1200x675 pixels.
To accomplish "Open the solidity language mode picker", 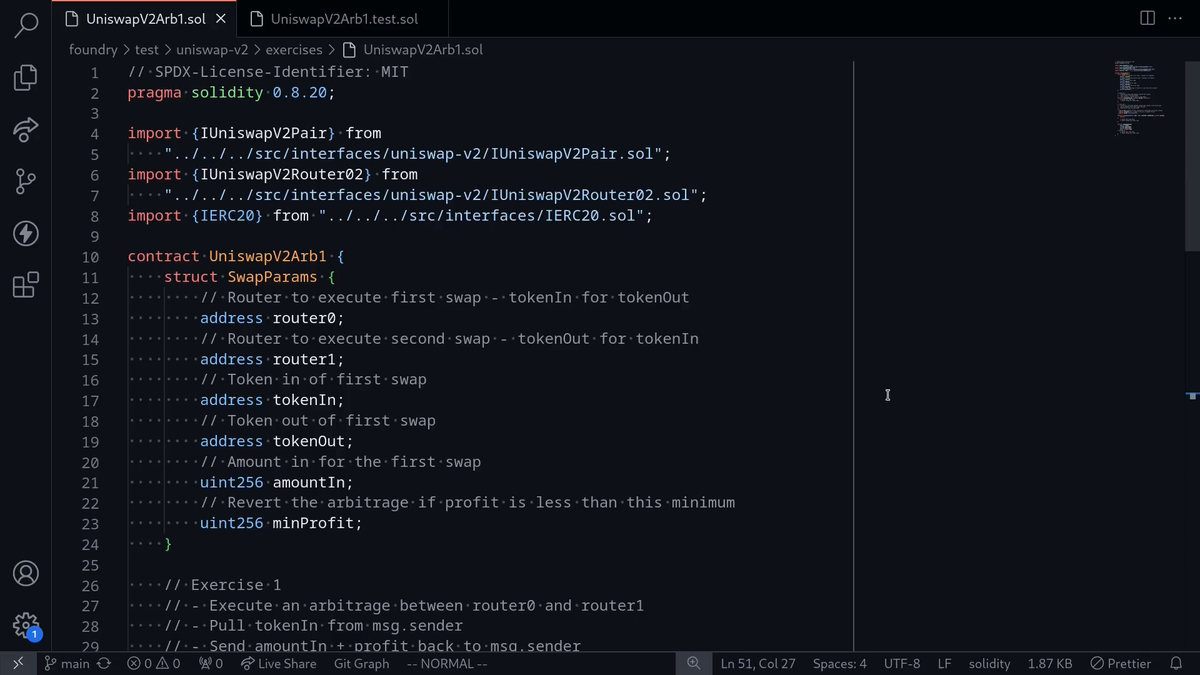I will (989, 663).
